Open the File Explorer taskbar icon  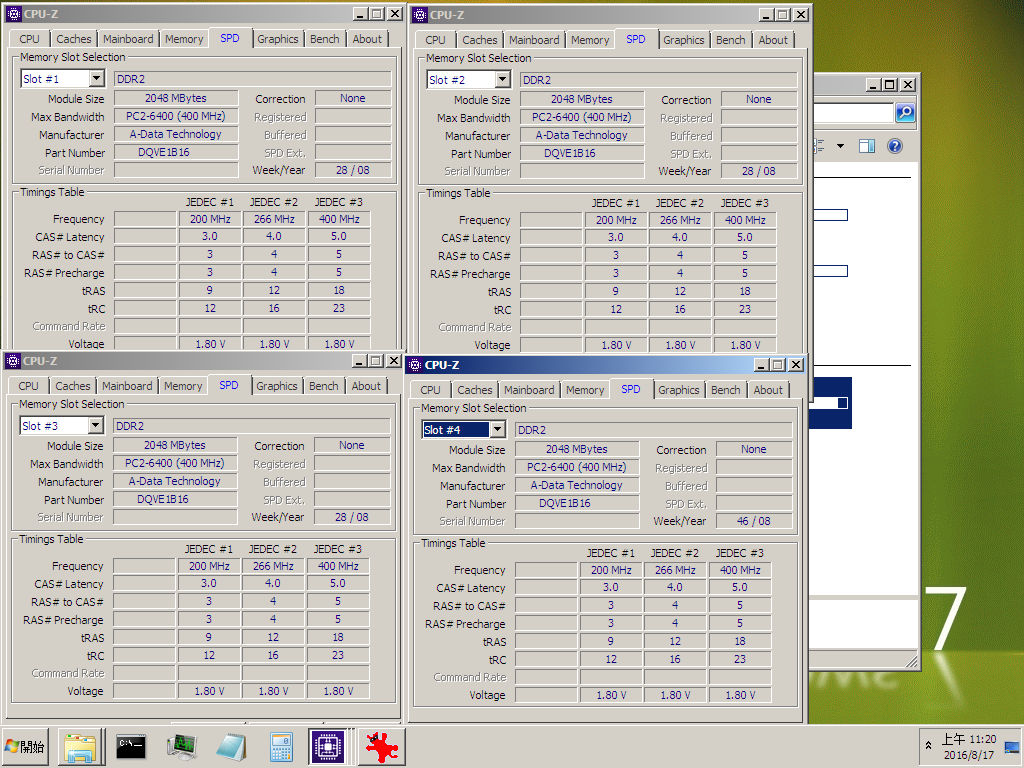point(81,747)
